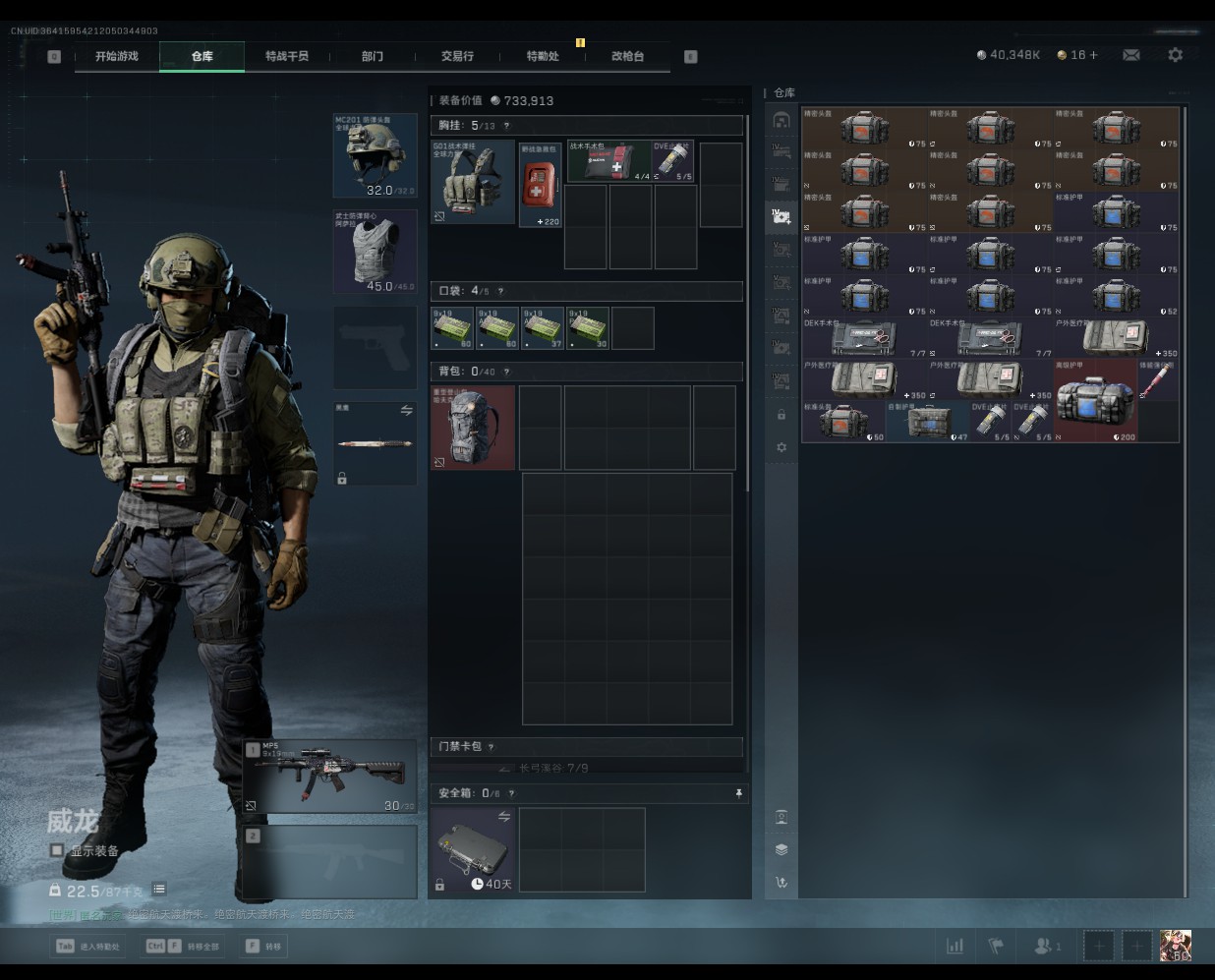Screen dimensions: 1215x980
Task: Click the first empty squad plus slot
Action: pyautogui.click(x=1098, y=946)
